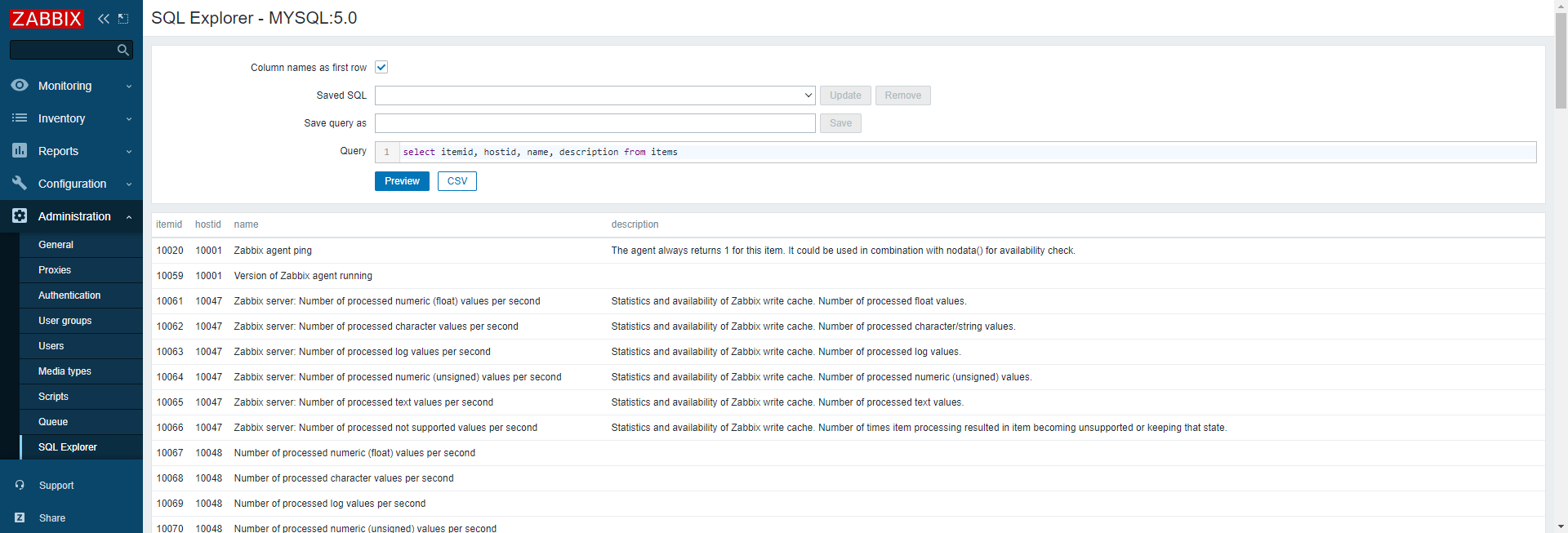Screen dimensions: 1568x533
Task: Open General under Administration
Action: pos(81,245)
